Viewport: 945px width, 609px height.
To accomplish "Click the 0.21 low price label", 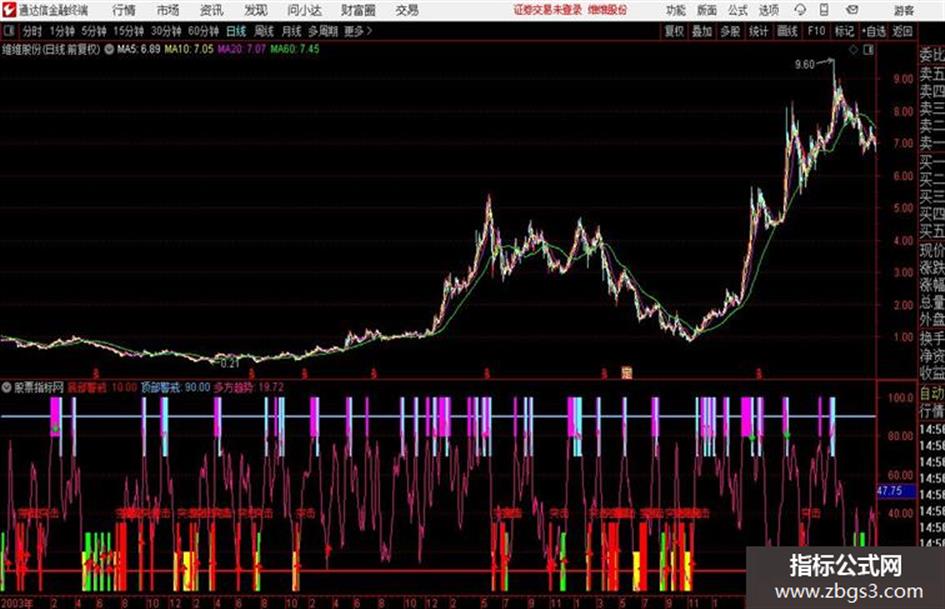I will [230, 364].
